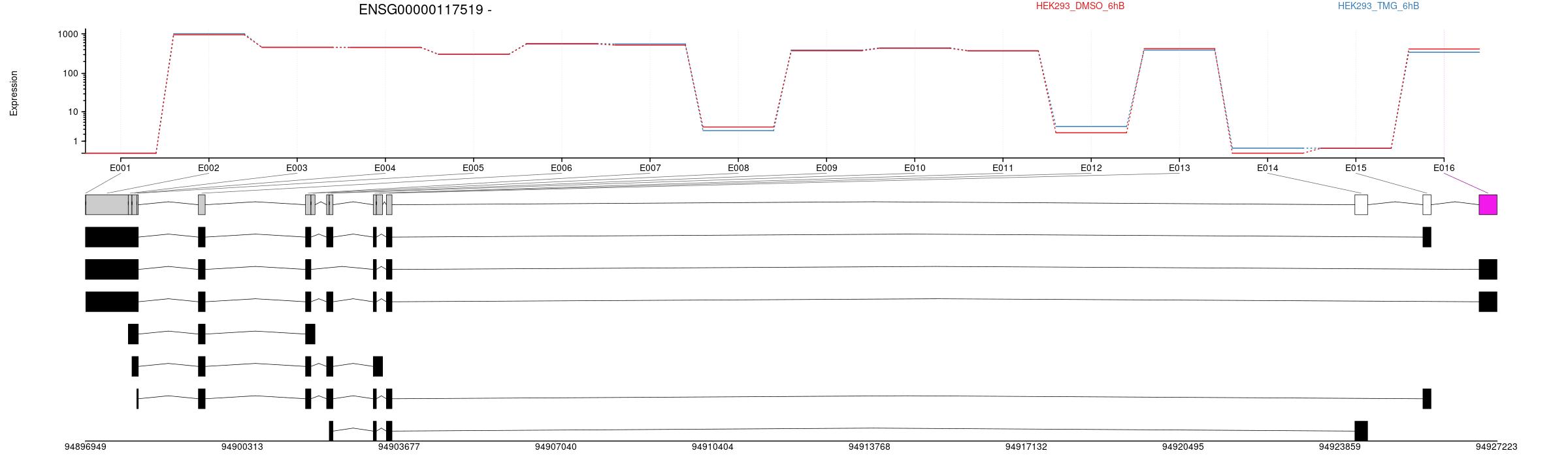Viewport: 1568px width, 457px height.
Task: Click the exon label E009
Action: pyautogui.click(x=826, y=168)
